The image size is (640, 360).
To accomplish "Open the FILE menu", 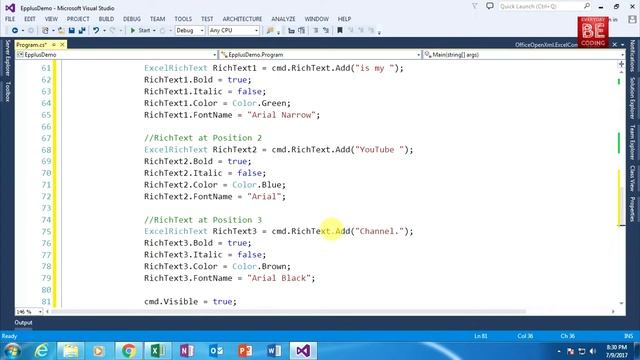I will pyautogui.click(x=10, y=19).
